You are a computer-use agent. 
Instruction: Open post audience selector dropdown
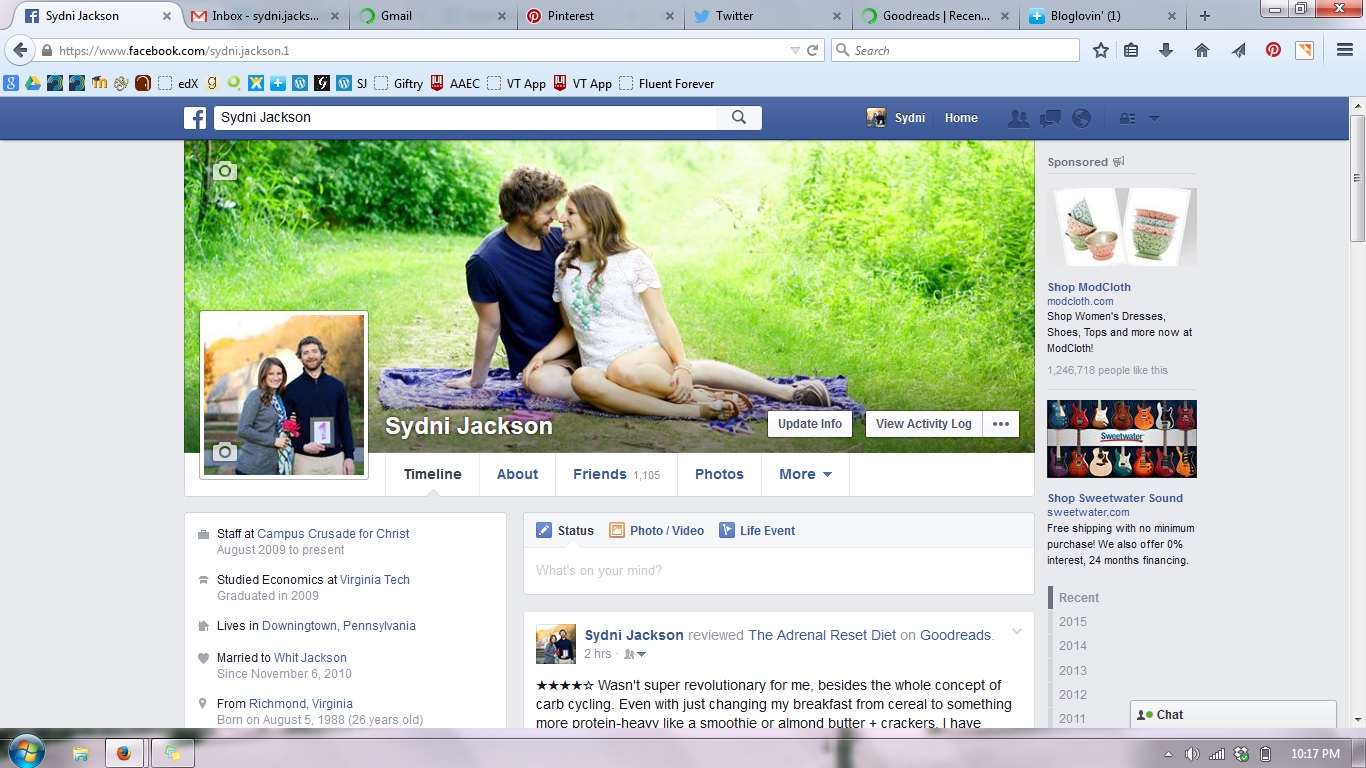coord(635,654)
